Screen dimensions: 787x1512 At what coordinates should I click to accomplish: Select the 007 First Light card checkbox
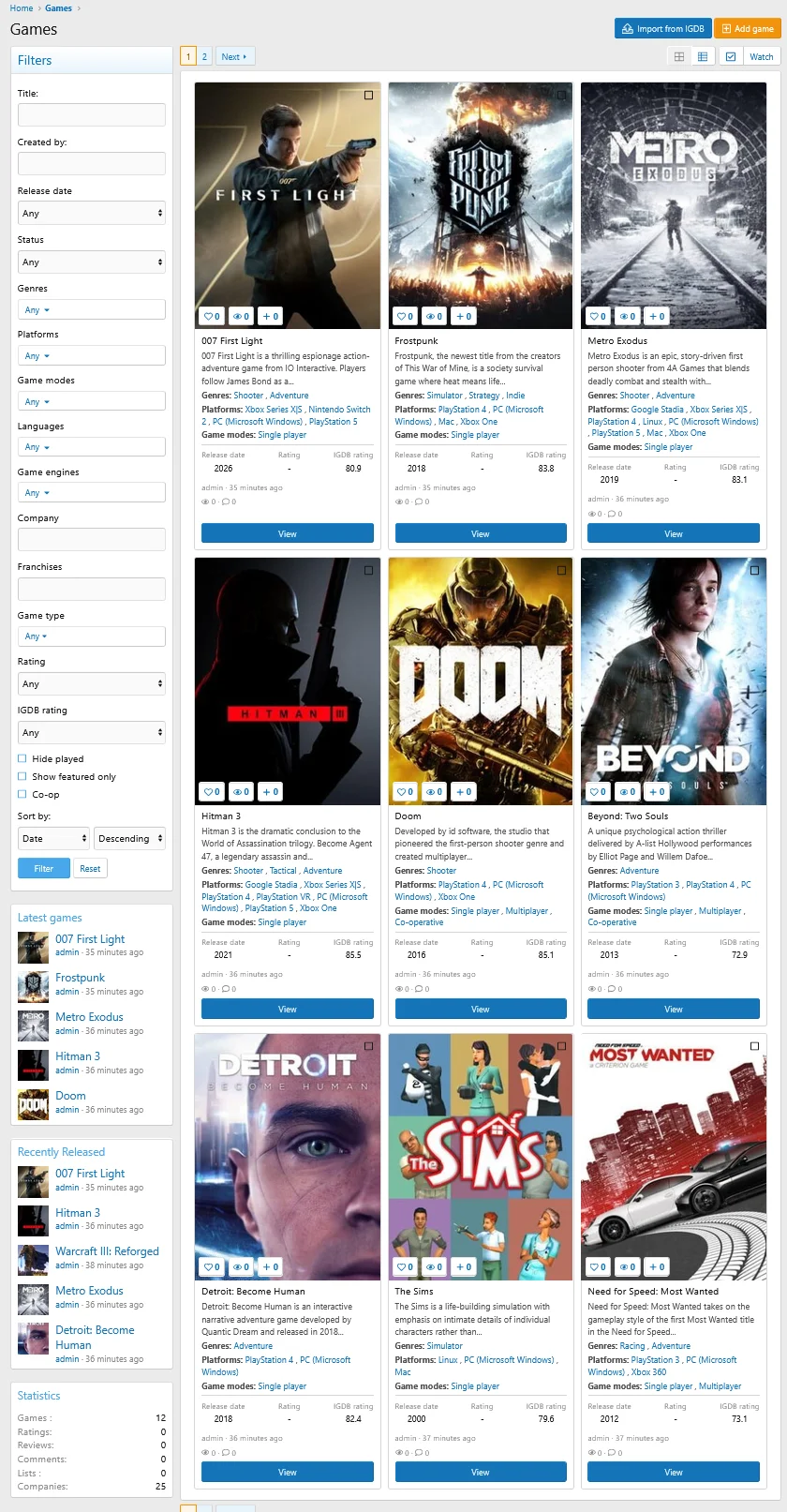pos(368,95)
